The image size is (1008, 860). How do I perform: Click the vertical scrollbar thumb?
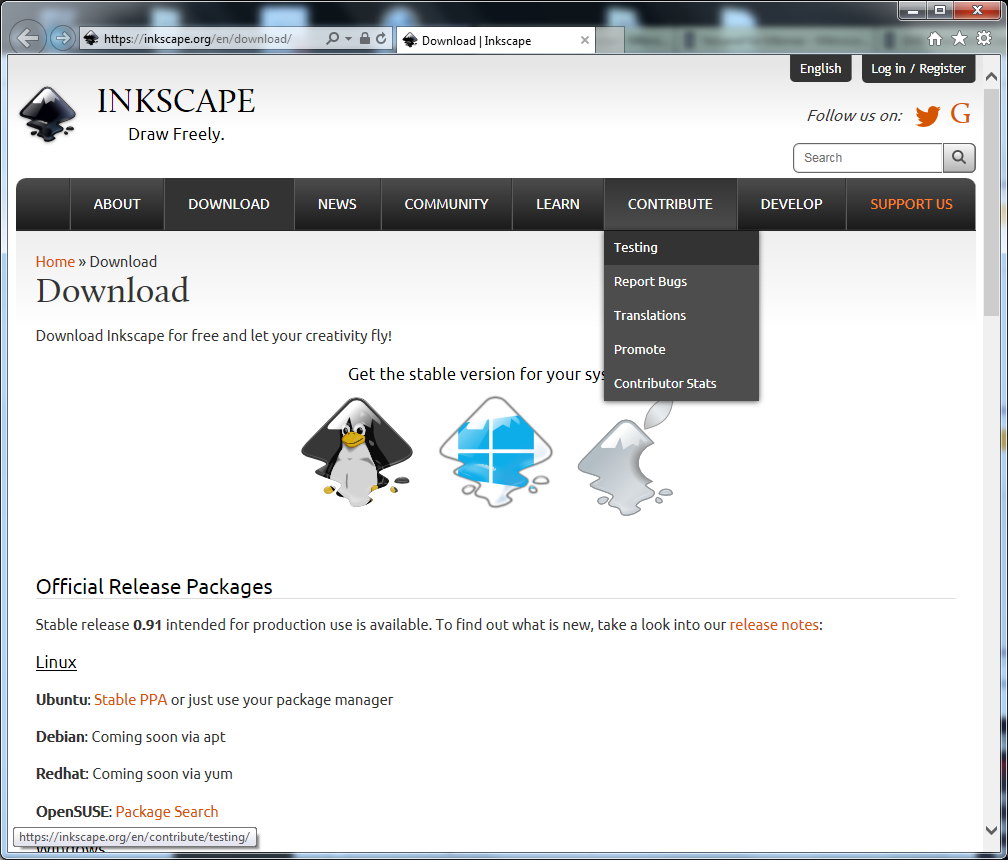pyautogui.click(x=991, y=202)
